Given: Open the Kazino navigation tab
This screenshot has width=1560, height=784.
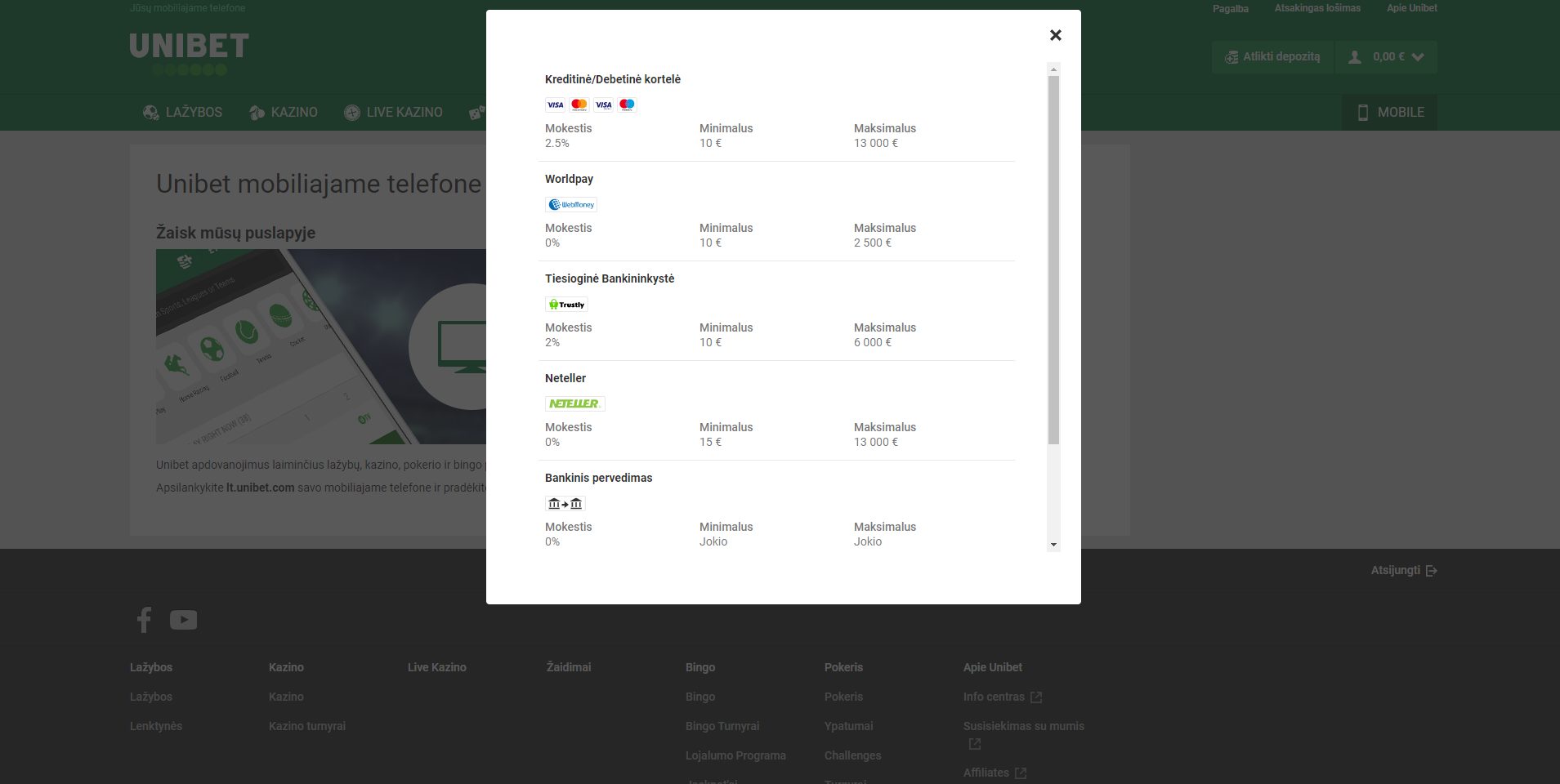Looking at the screenshot, I should coord(283,113).
